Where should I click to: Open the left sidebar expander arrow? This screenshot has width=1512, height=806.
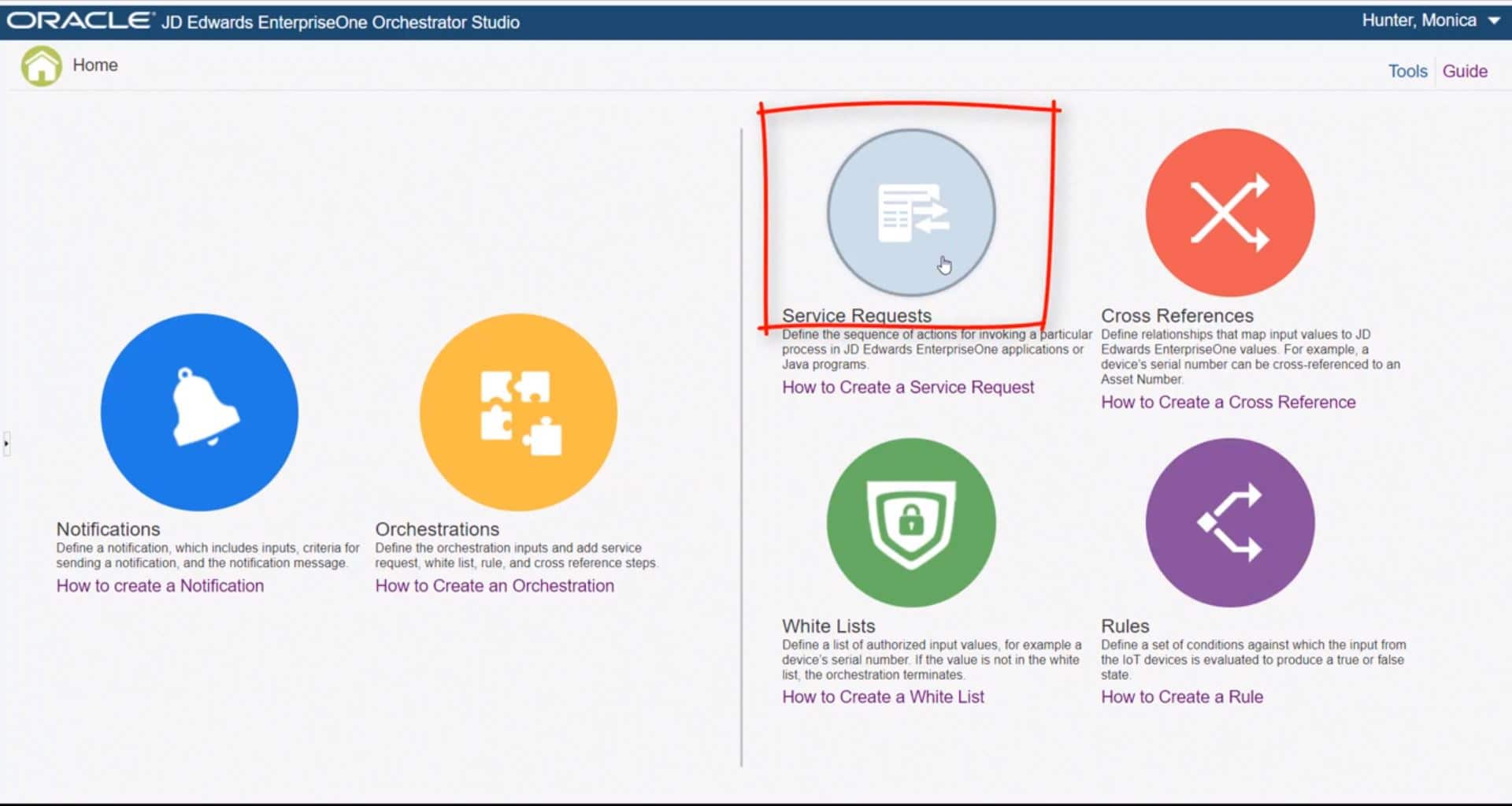(6, 444)
